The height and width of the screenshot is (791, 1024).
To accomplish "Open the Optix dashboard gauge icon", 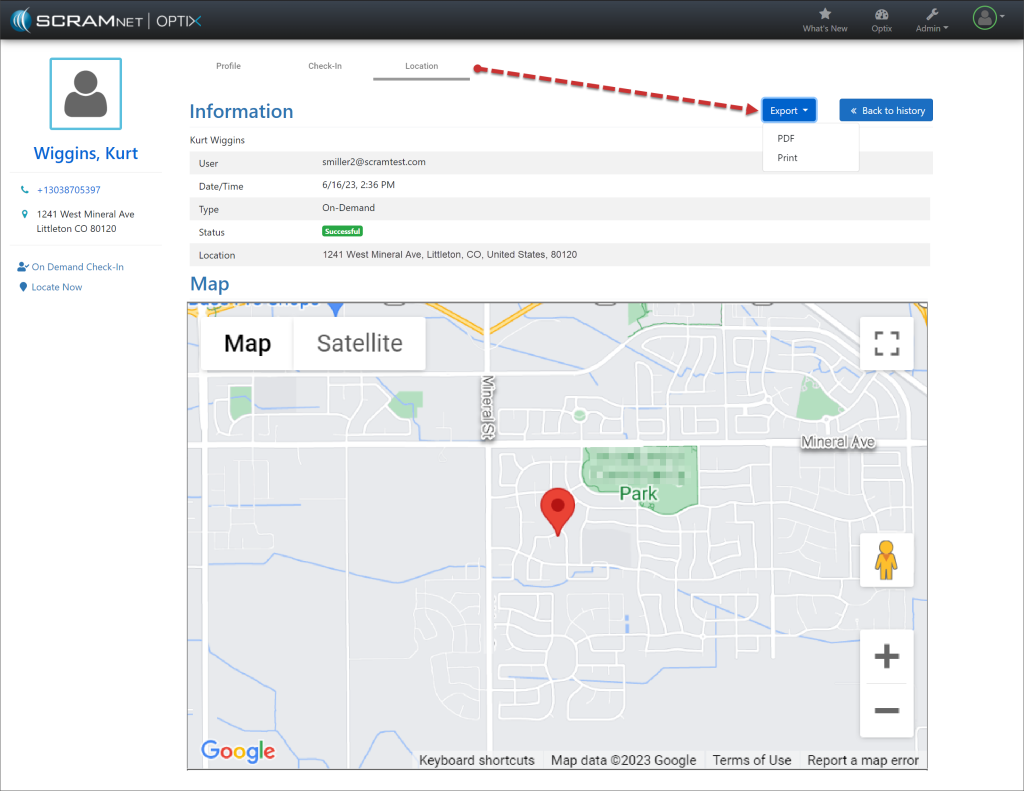I will [881, 14].
